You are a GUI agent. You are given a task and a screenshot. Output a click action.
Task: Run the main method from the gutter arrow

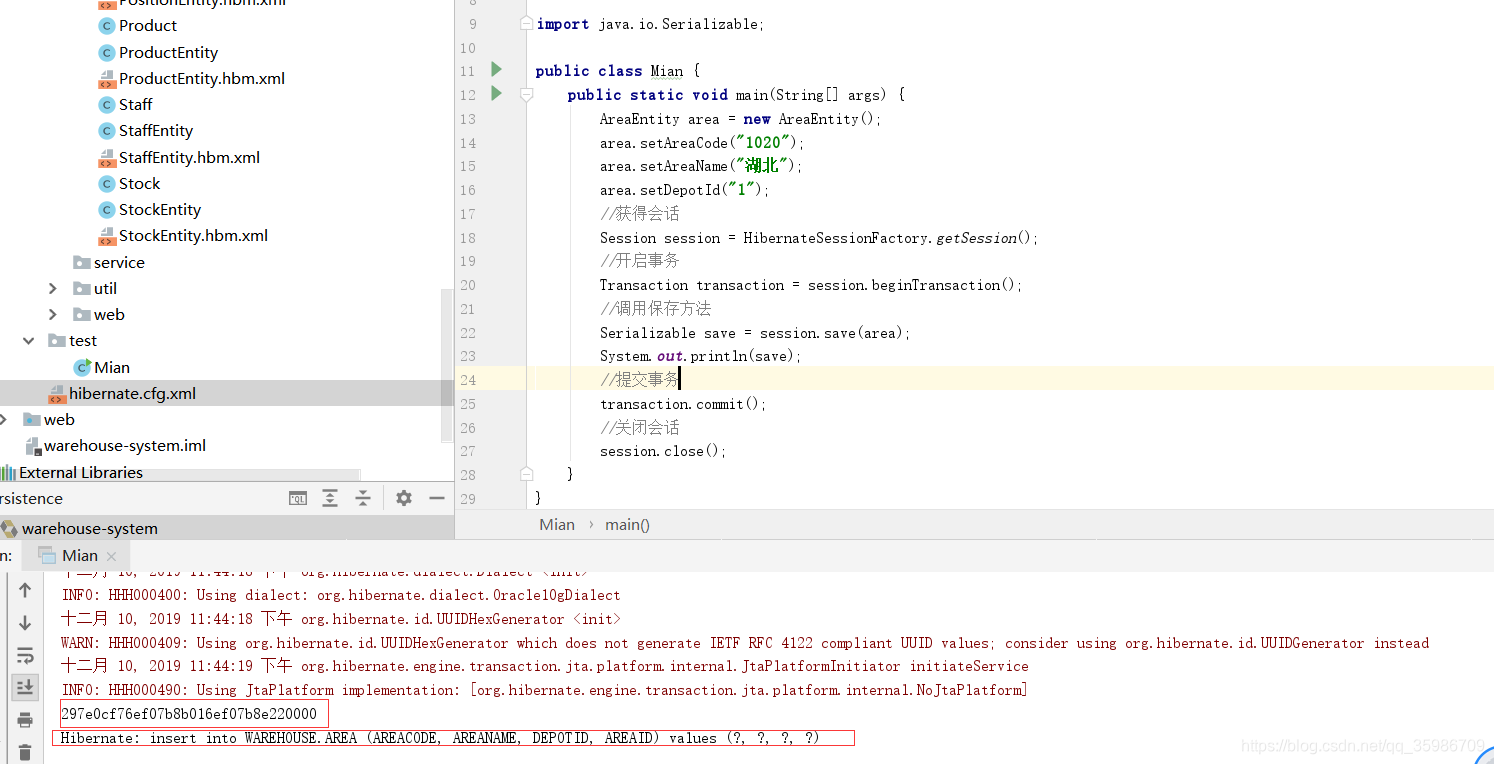497,93
